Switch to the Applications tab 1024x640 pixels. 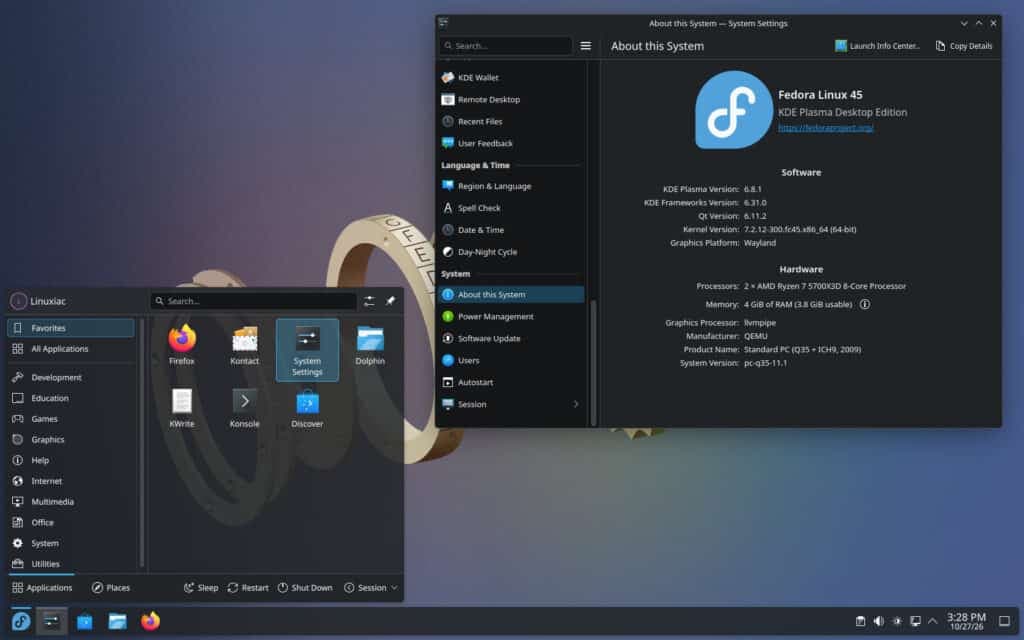pos(42,588)
